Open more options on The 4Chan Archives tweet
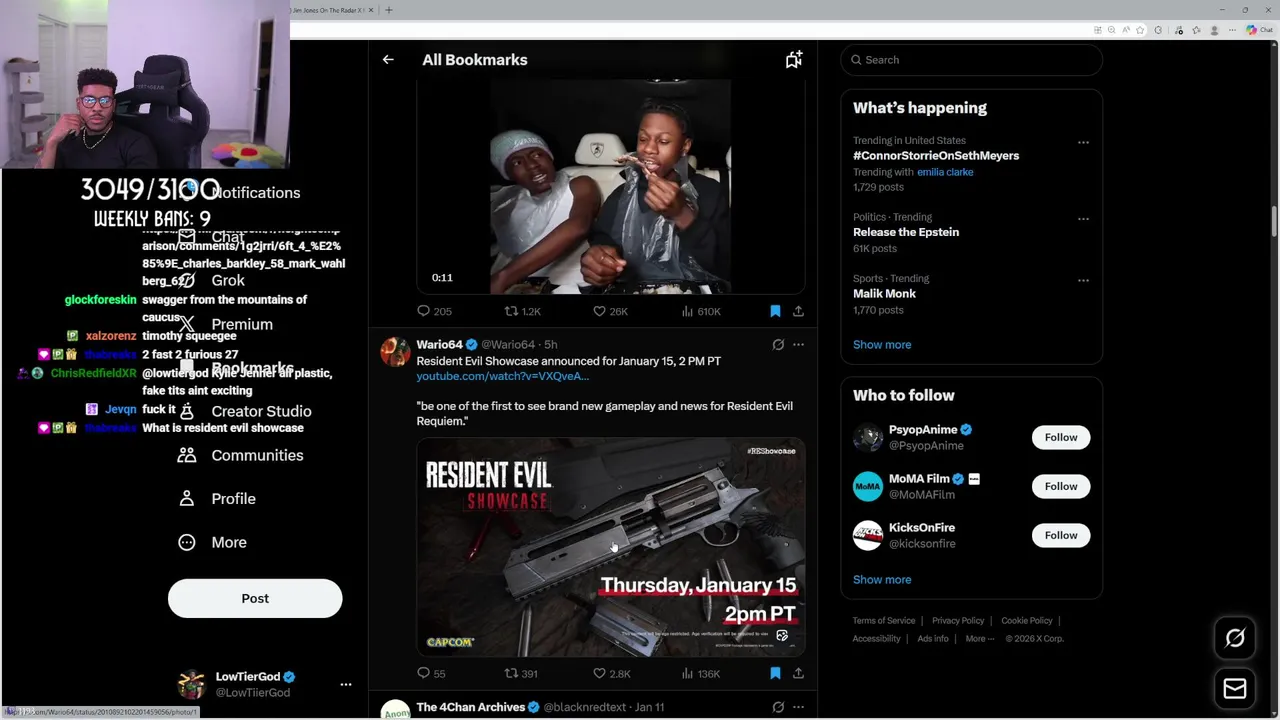1280x720 pixels. (798, 707)
